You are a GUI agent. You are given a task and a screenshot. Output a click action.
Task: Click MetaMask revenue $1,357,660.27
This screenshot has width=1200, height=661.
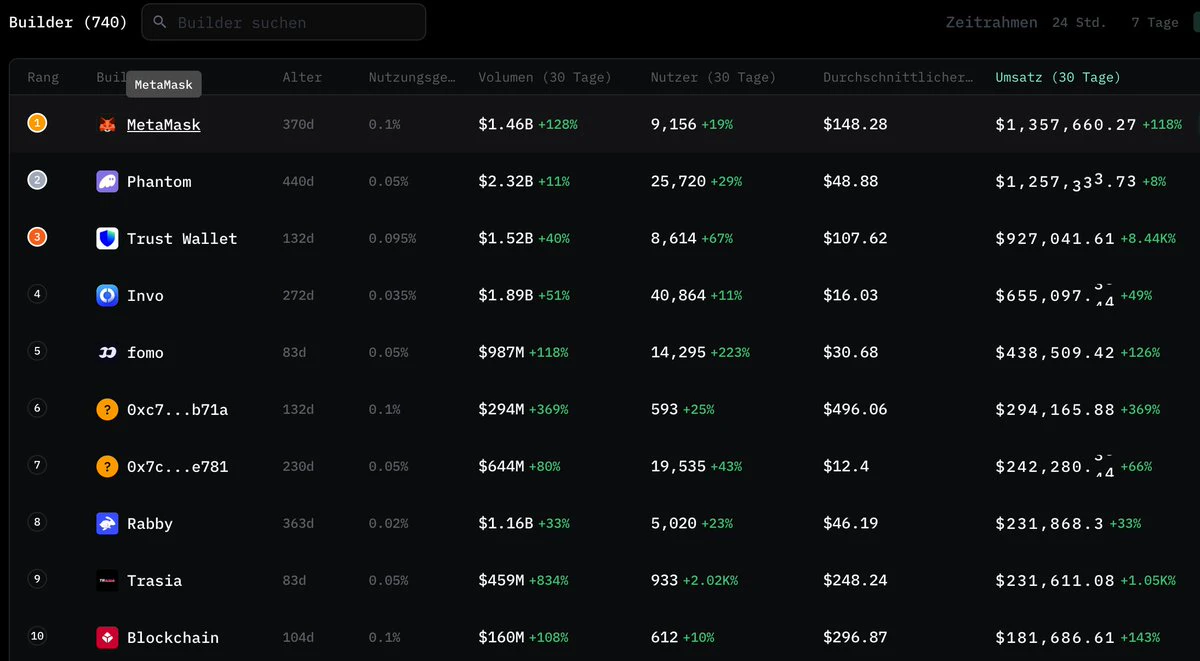[1066, 125]
